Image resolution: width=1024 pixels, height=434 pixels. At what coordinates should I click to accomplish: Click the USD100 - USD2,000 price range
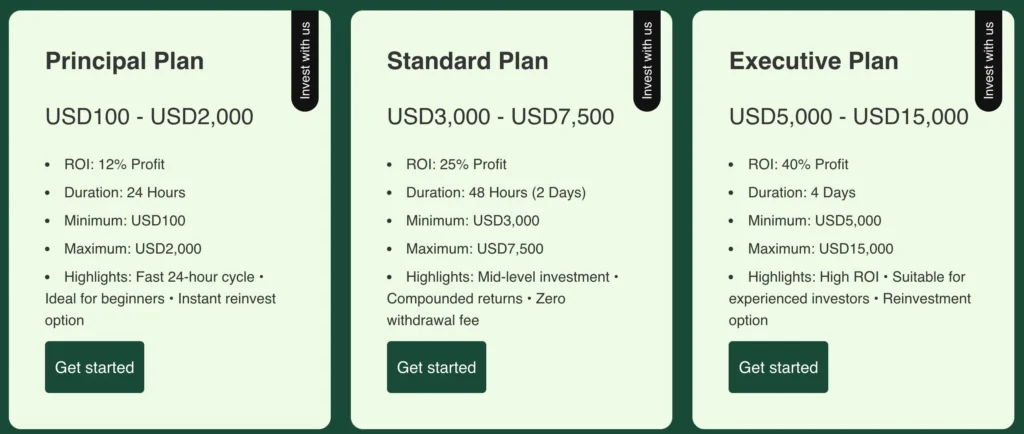click(x=149, y=117)
